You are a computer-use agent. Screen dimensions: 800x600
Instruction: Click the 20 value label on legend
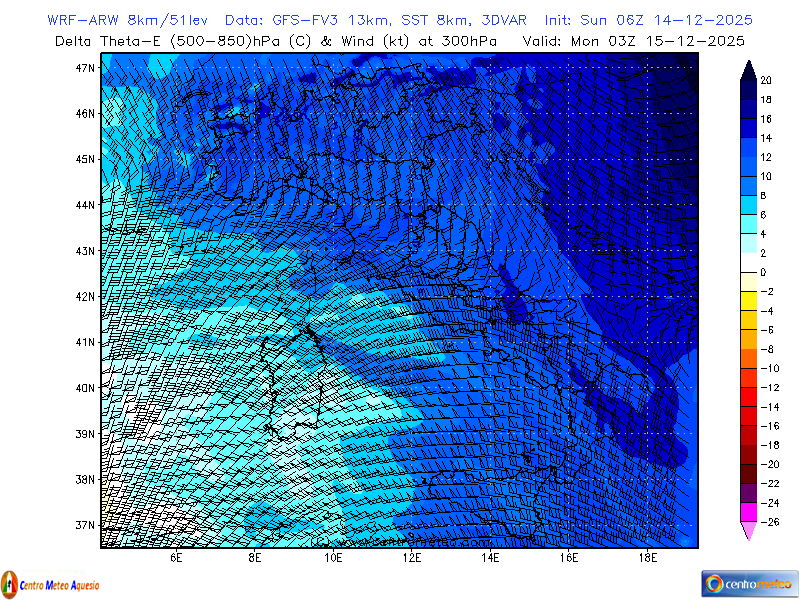tap(765, 81)
